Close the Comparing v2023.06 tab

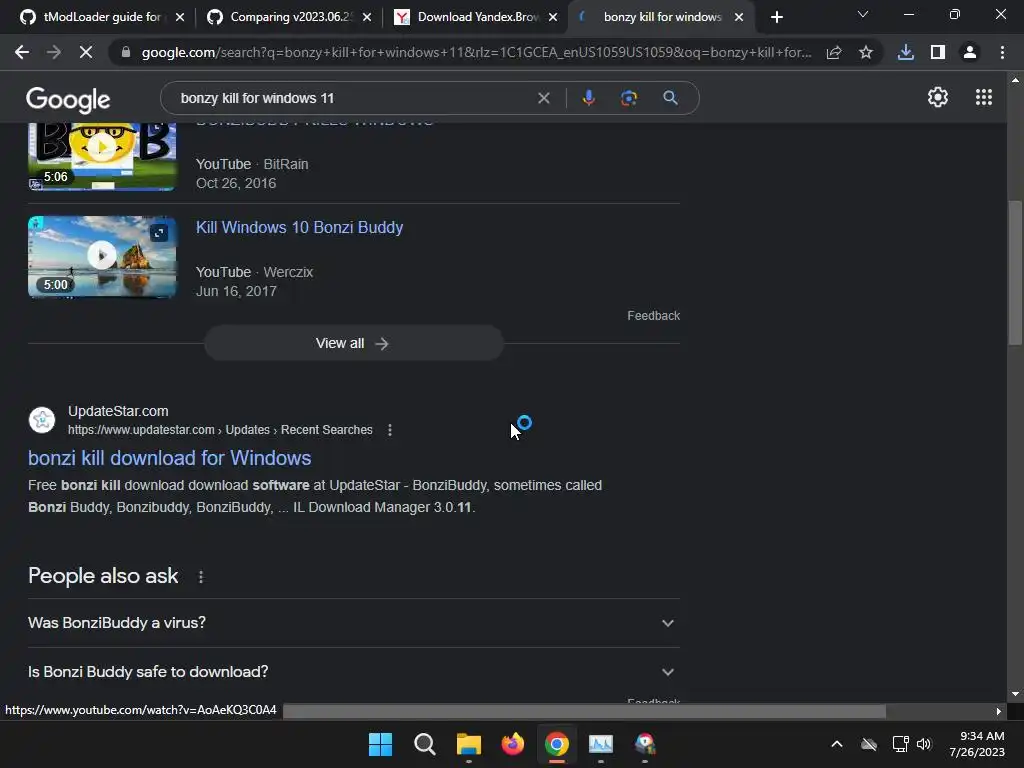click(367, 17)
